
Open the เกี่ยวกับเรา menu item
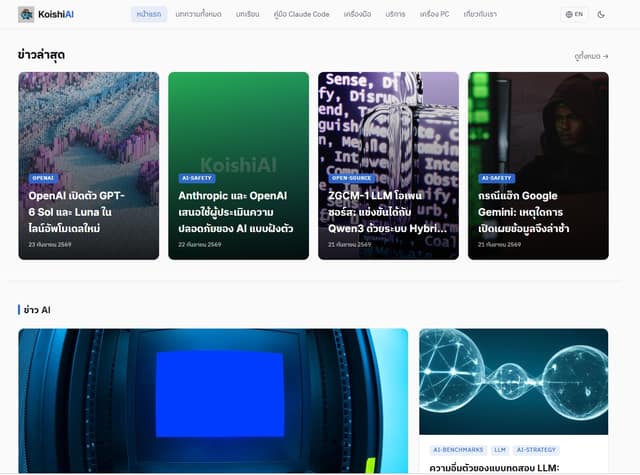[480, 14]
